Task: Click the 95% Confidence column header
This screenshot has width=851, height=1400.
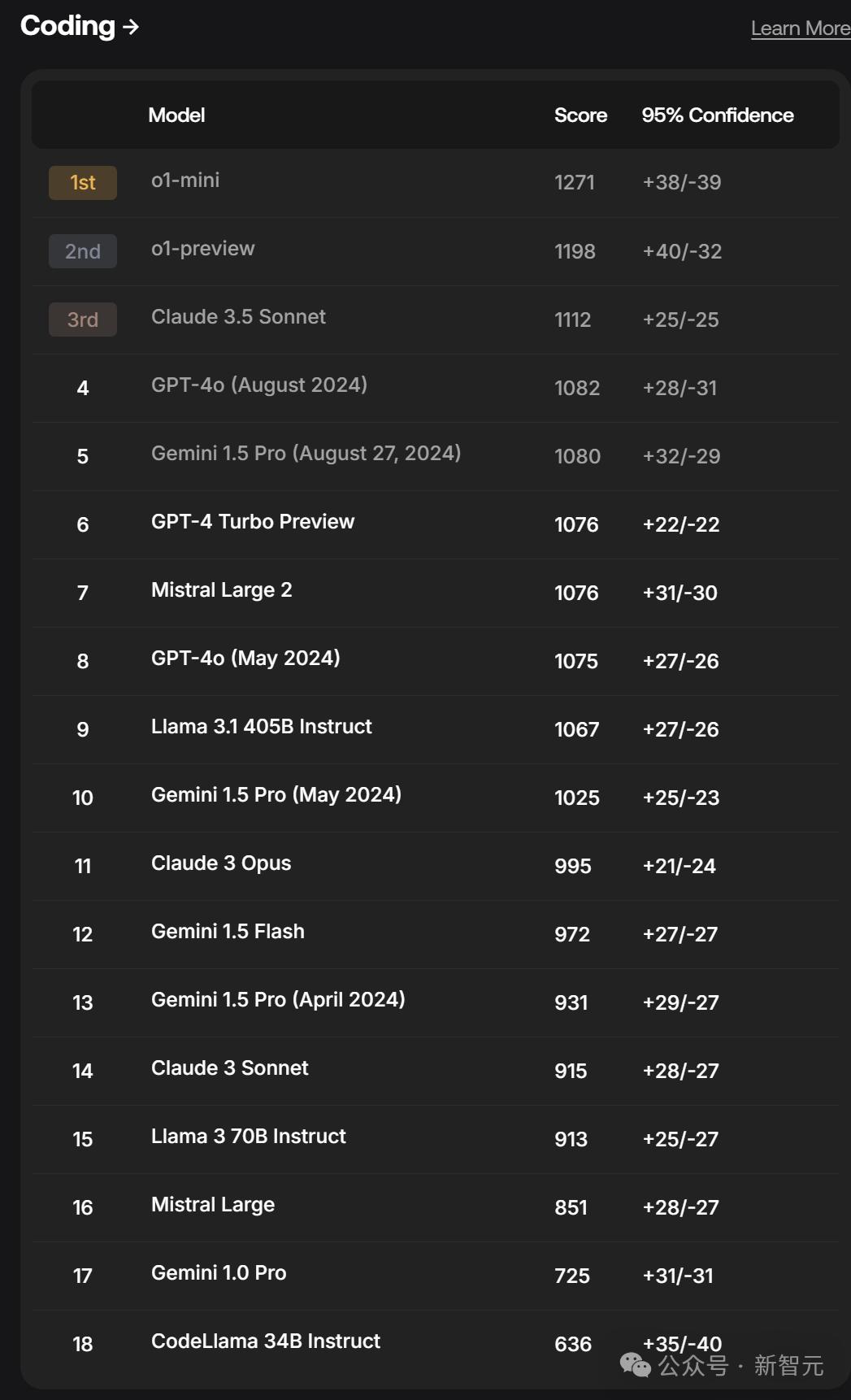Action: point(717,115)
